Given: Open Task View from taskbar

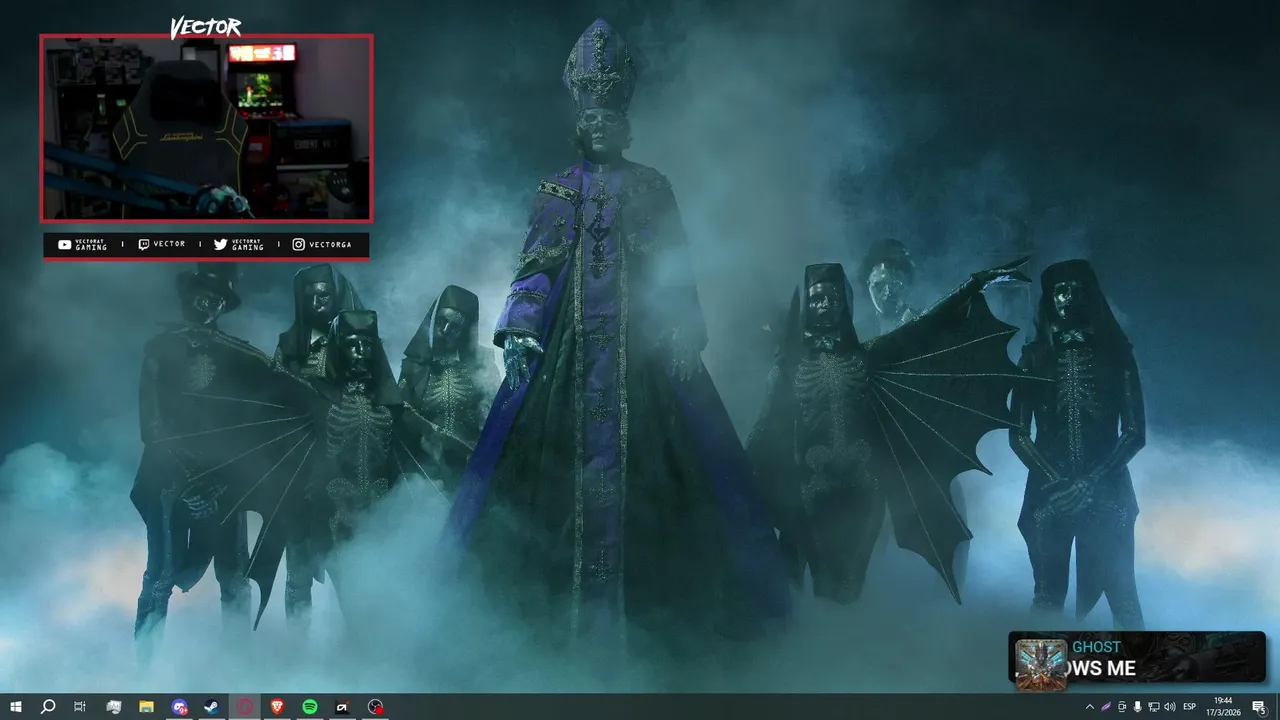Looking at the screenshot, I should (x=80, y=707).
